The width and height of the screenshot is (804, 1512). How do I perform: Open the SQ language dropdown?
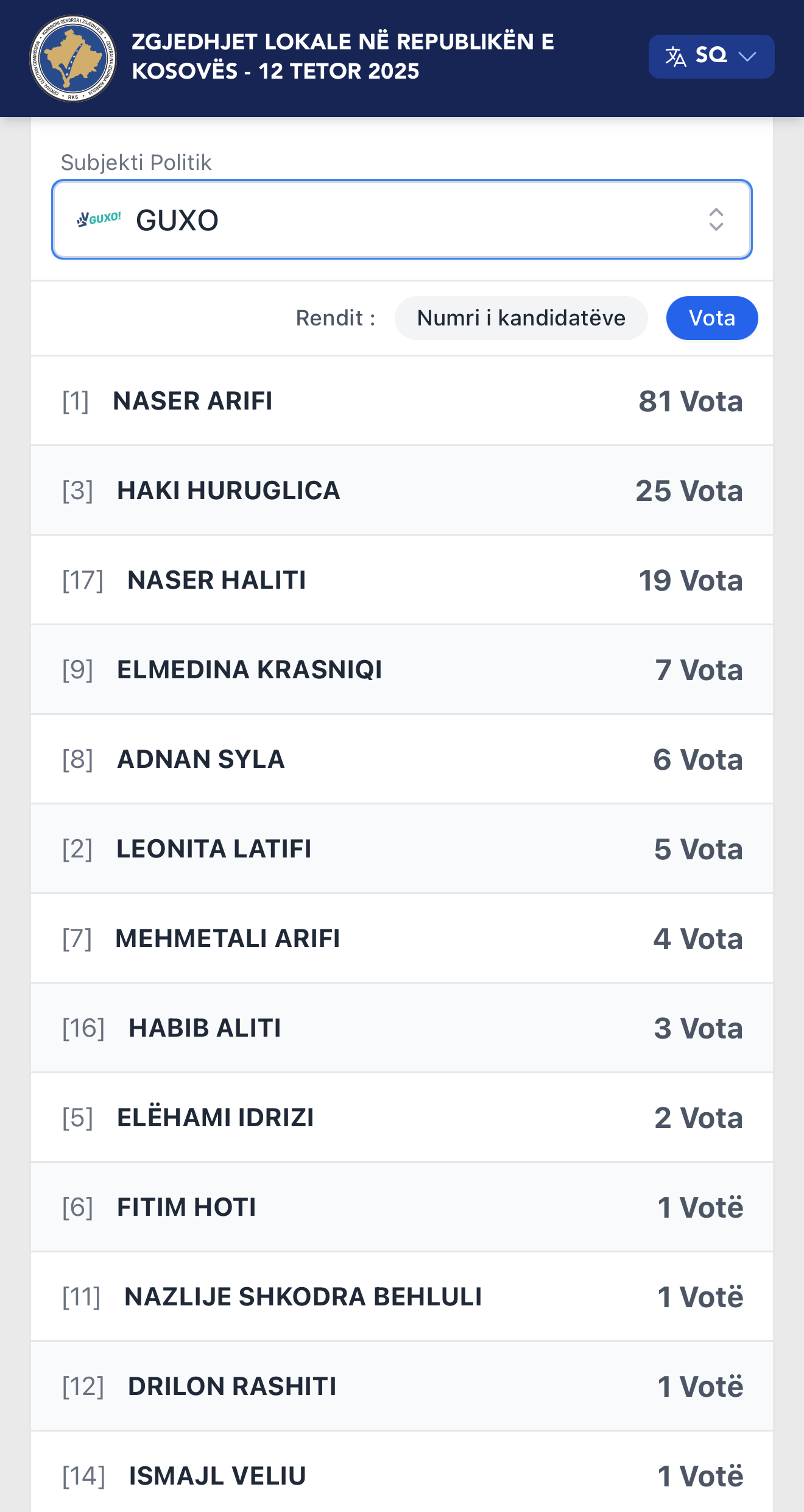(x=711, y=57)
